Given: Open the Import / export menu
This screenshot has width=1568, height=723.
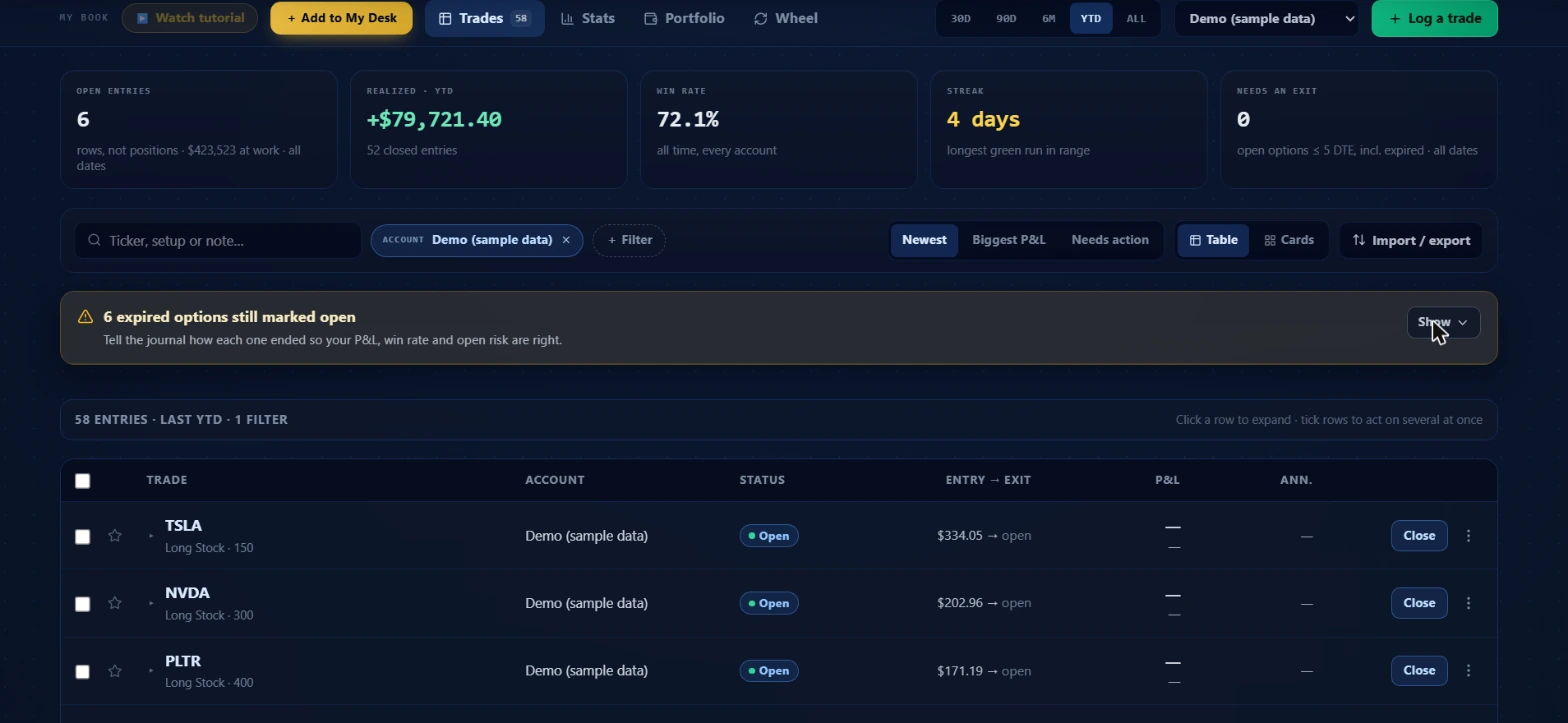Looking at the screenshot, I should [x=1411, y=241].
